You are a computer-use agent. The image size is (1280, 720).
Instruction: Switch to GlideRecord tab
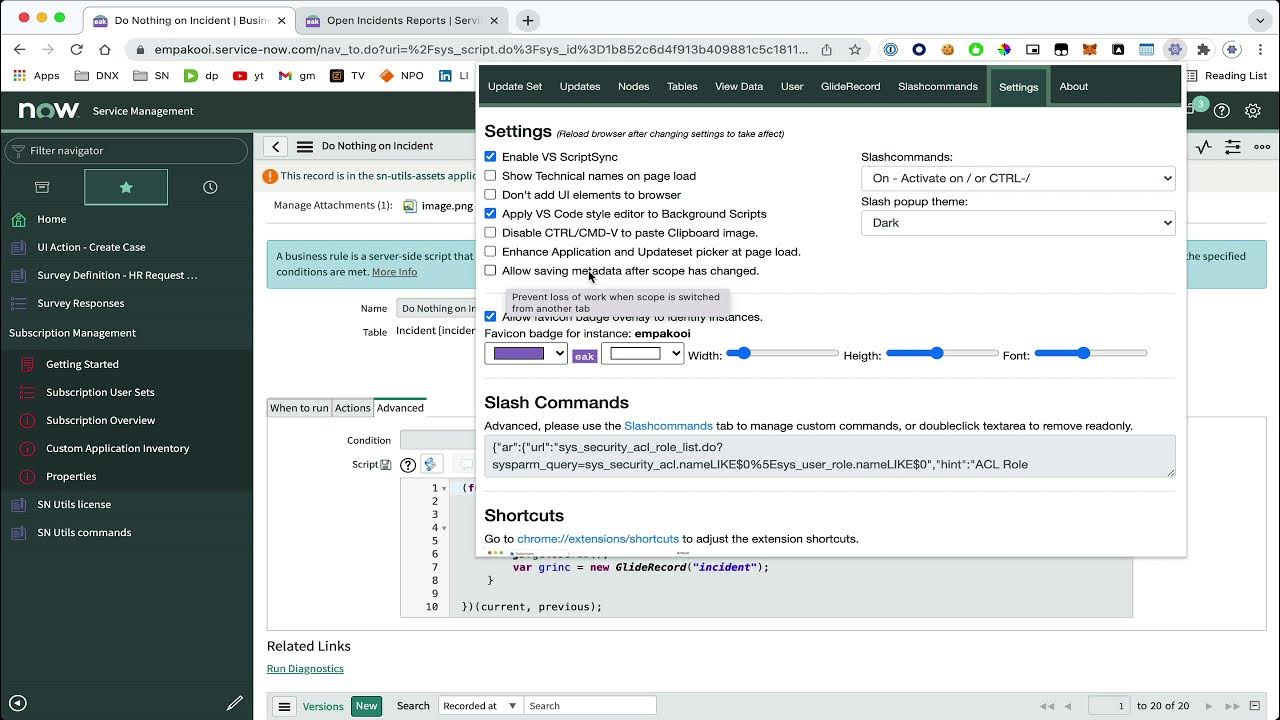(850, 87)
